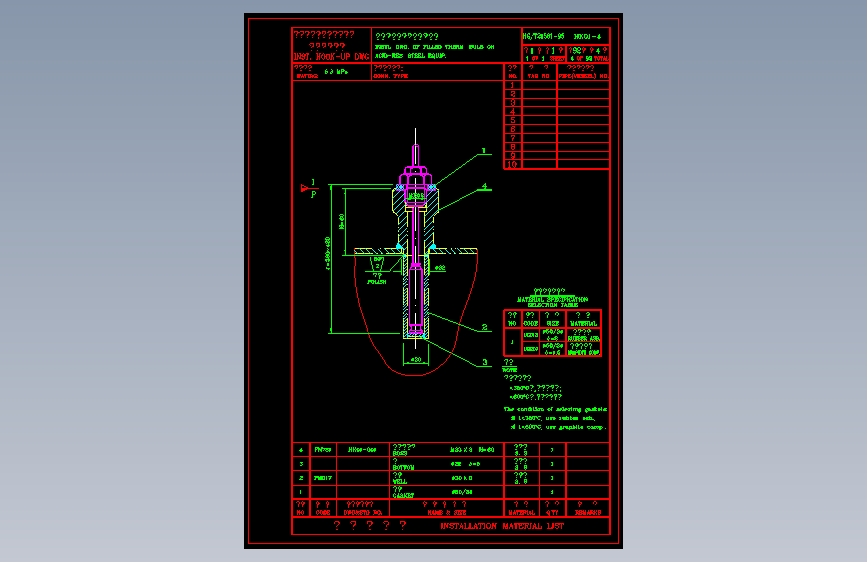Click the note line mentioning graphite comp.

point(558,427)
